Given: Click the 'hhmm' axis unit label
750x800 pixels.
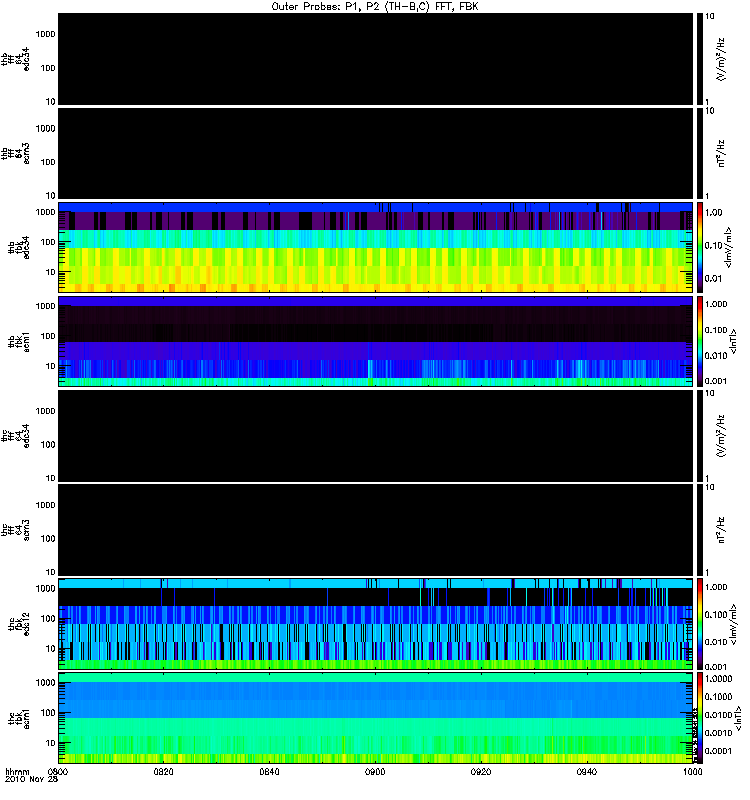Looking at the screenshot, I should coord(17,772).
